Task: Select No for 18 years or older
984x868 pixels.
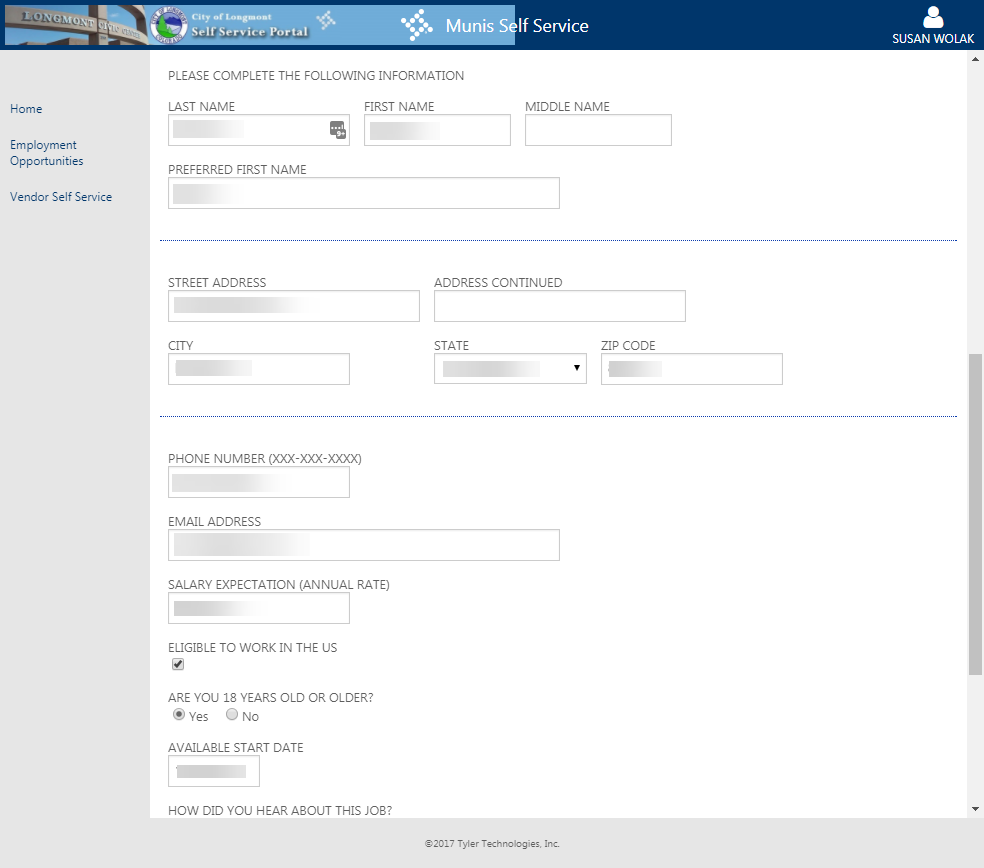Action: pos(232,715)
